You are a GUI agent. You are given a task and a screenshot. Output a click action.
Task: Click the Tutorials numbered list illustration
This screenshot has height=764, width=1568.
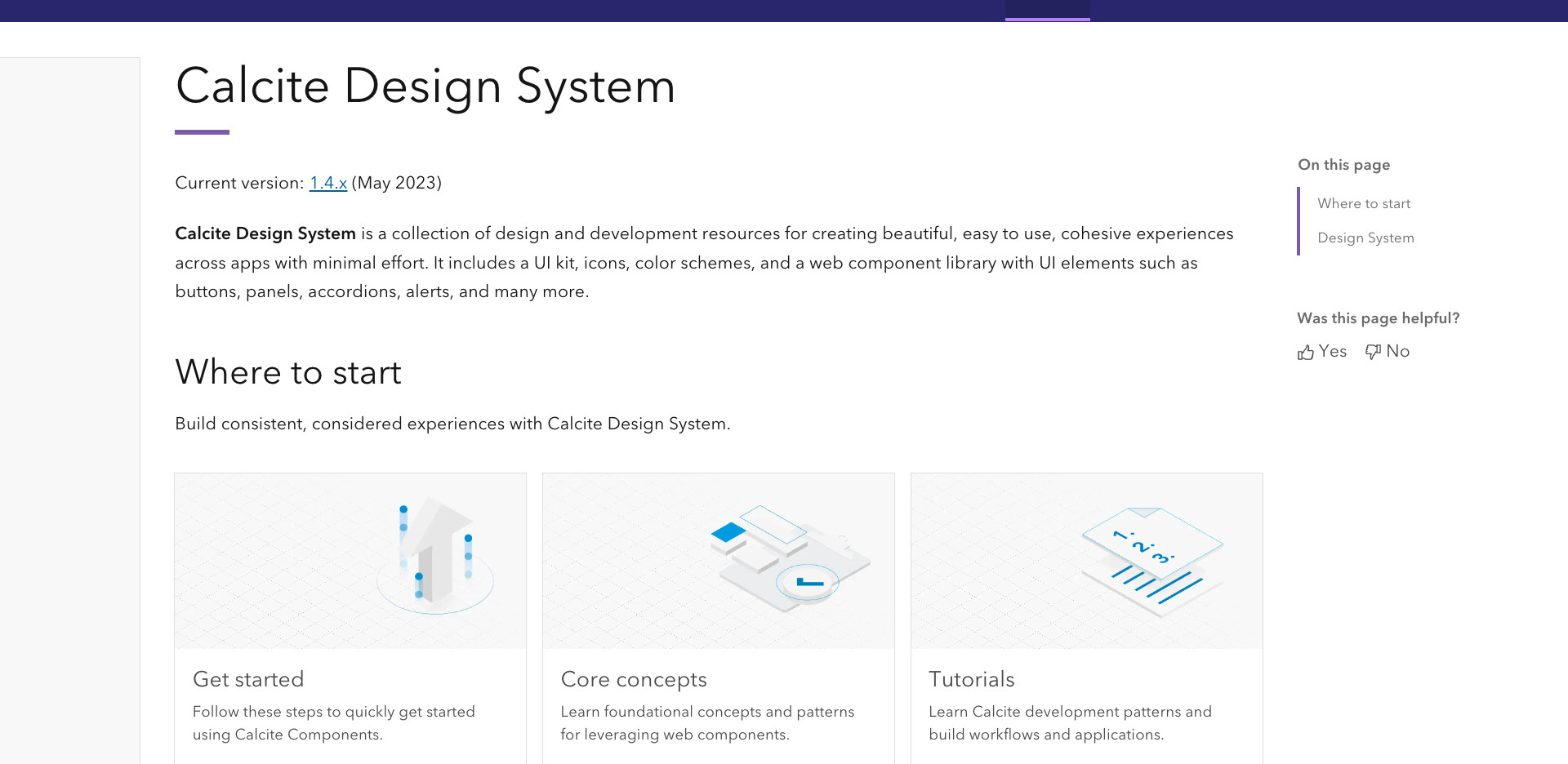tap(1152, 563)
